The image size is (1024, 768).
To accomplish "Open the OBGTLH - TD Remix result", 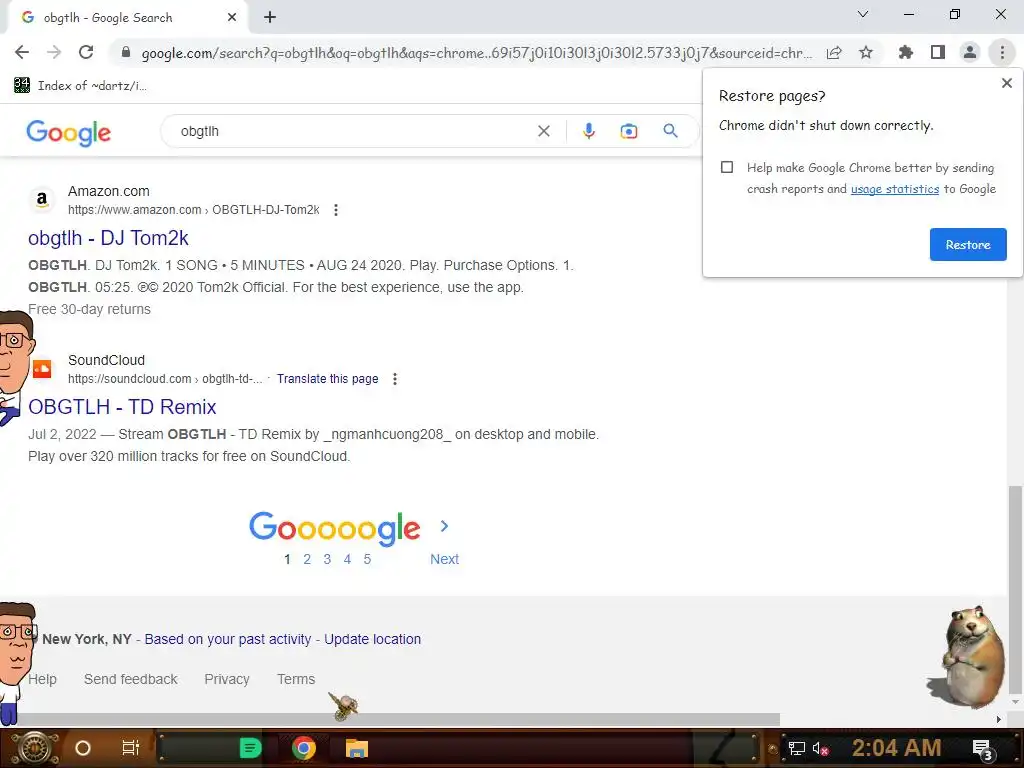I will [122, 407].
